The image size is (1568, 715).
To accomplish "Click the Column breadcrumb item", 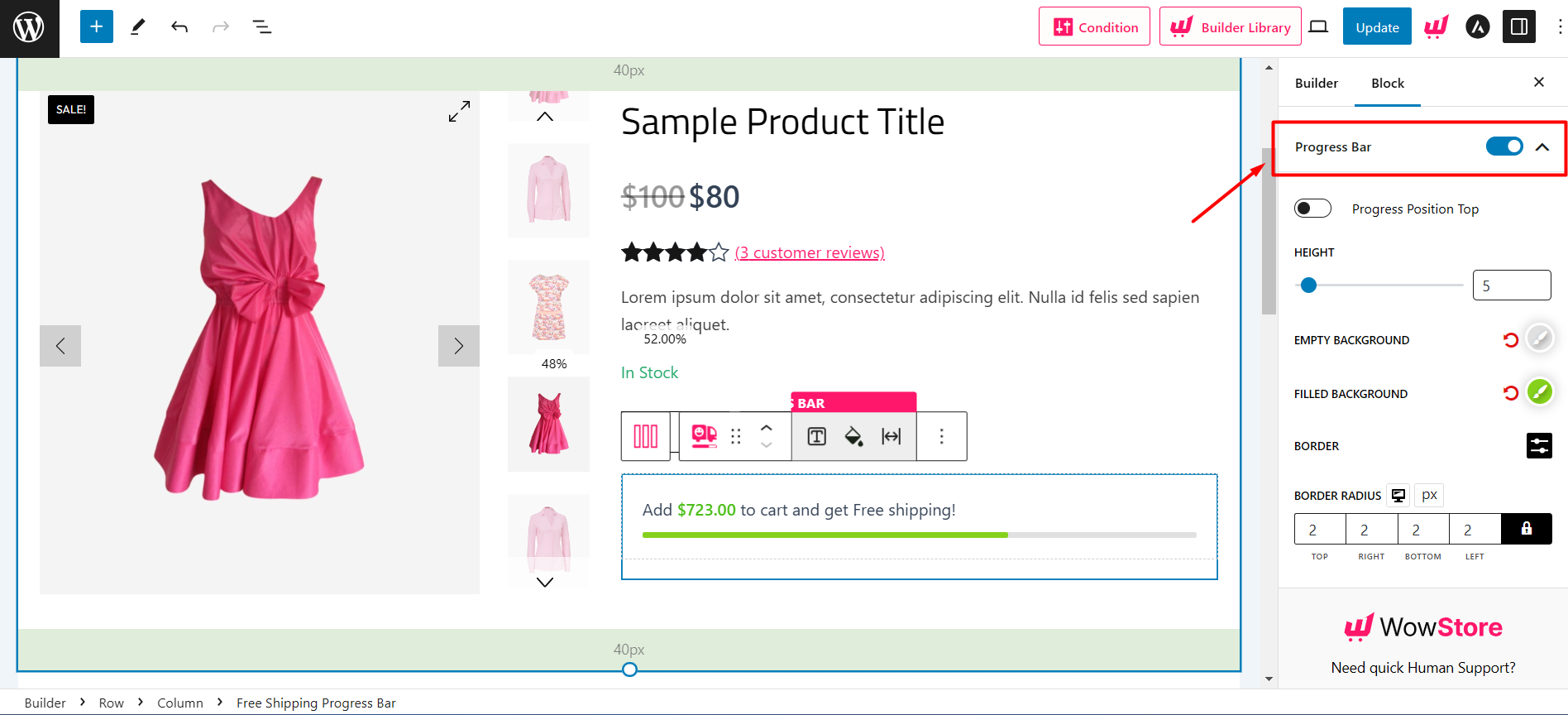I will tap(180, 703).
